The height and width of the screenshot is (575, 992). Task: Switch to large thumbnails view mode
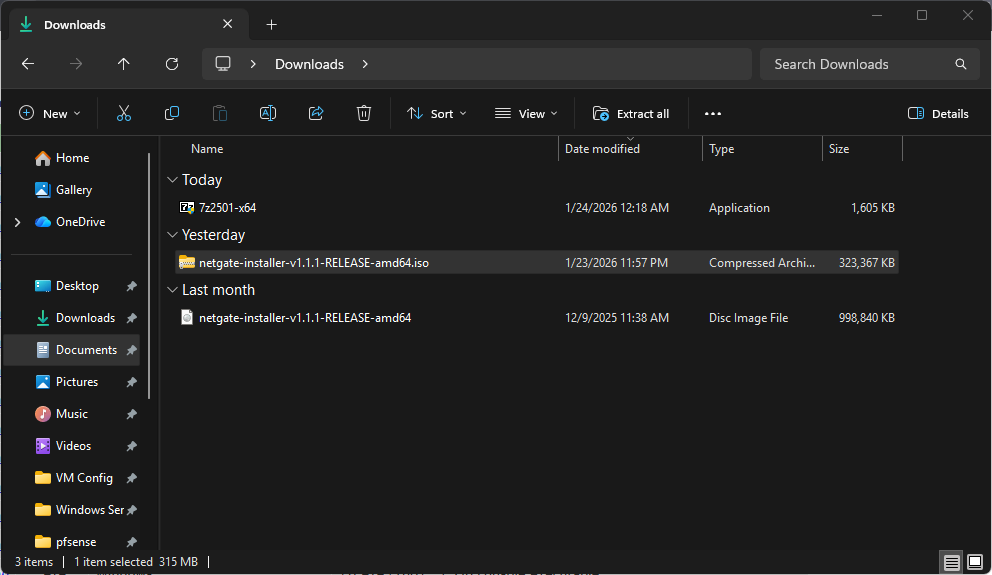pos(974,562)
